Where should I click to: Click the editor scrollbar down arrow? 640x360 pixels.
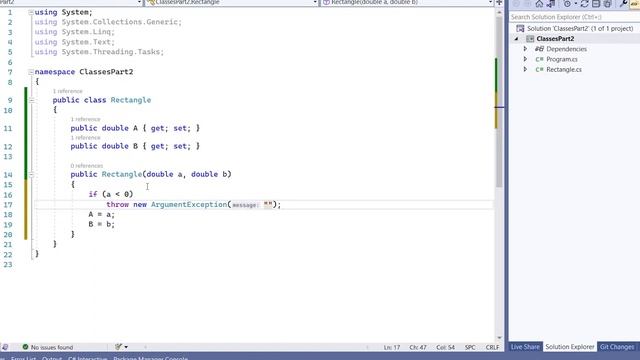point(499,338)
